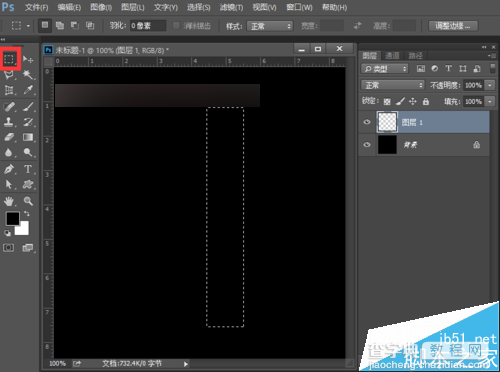This screenshot has width=500, height=372.
Task: Filter layers by shape layers icon
Action: click(463, 69)
